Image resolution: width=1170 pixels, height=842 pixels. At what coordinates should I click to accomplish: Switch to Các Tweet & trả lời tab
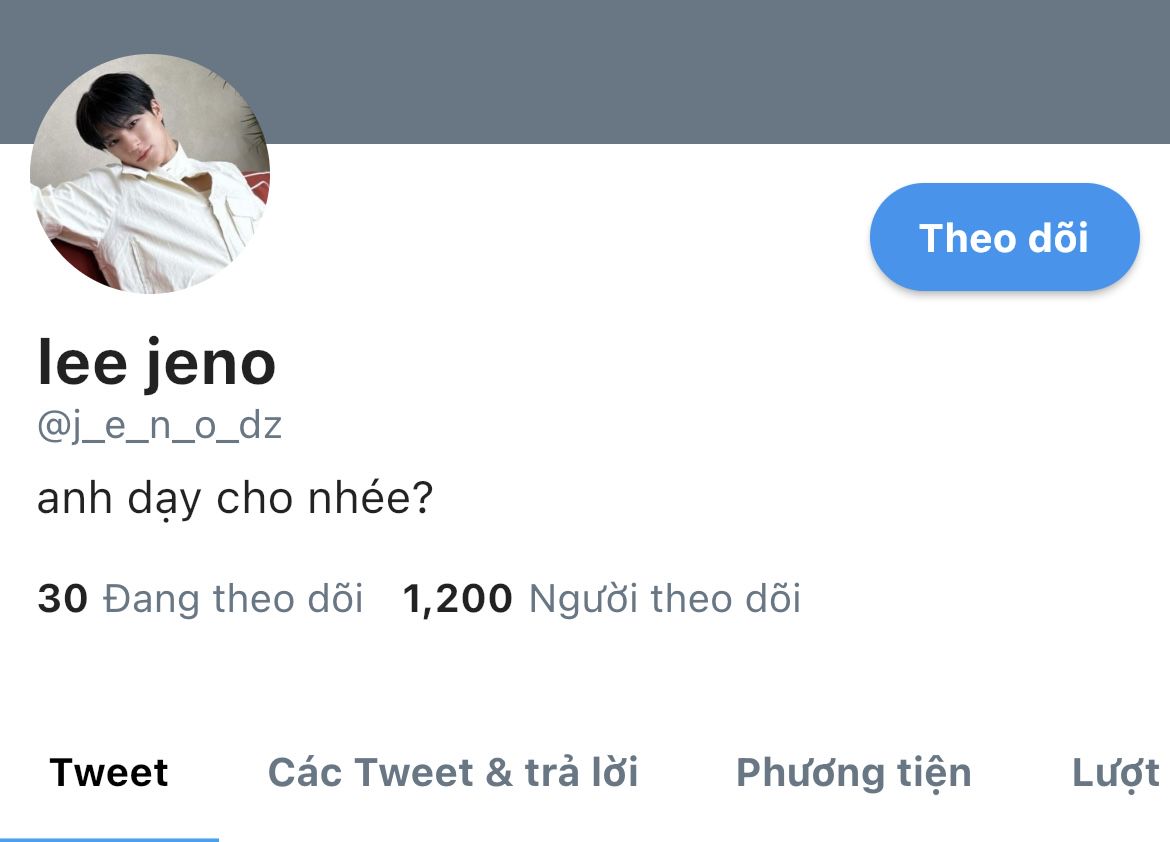coord(453,773)
